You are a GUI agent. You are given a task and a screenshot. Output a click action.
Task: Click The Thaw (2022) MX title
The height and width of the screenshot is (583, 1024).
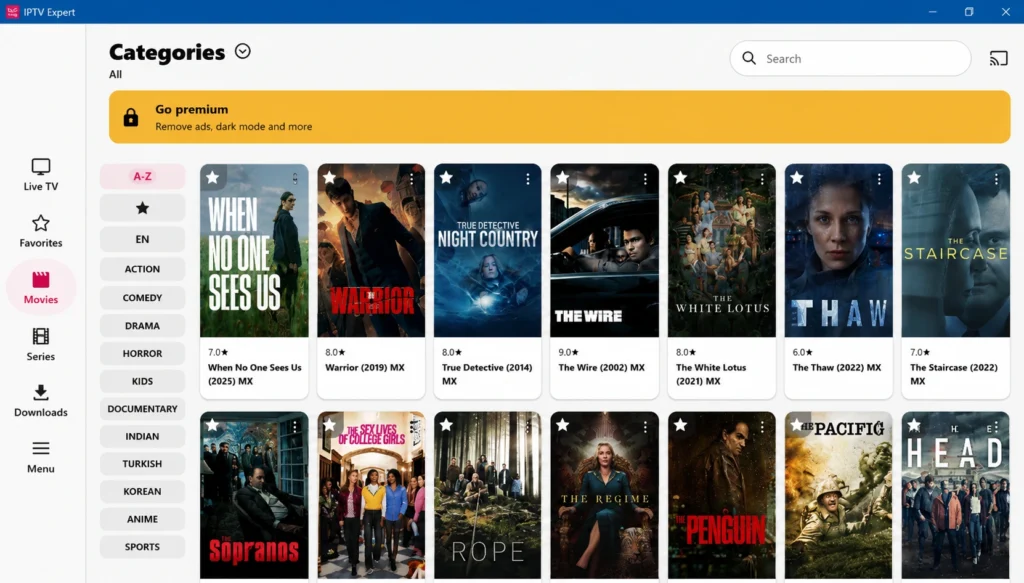pos(837,368)
